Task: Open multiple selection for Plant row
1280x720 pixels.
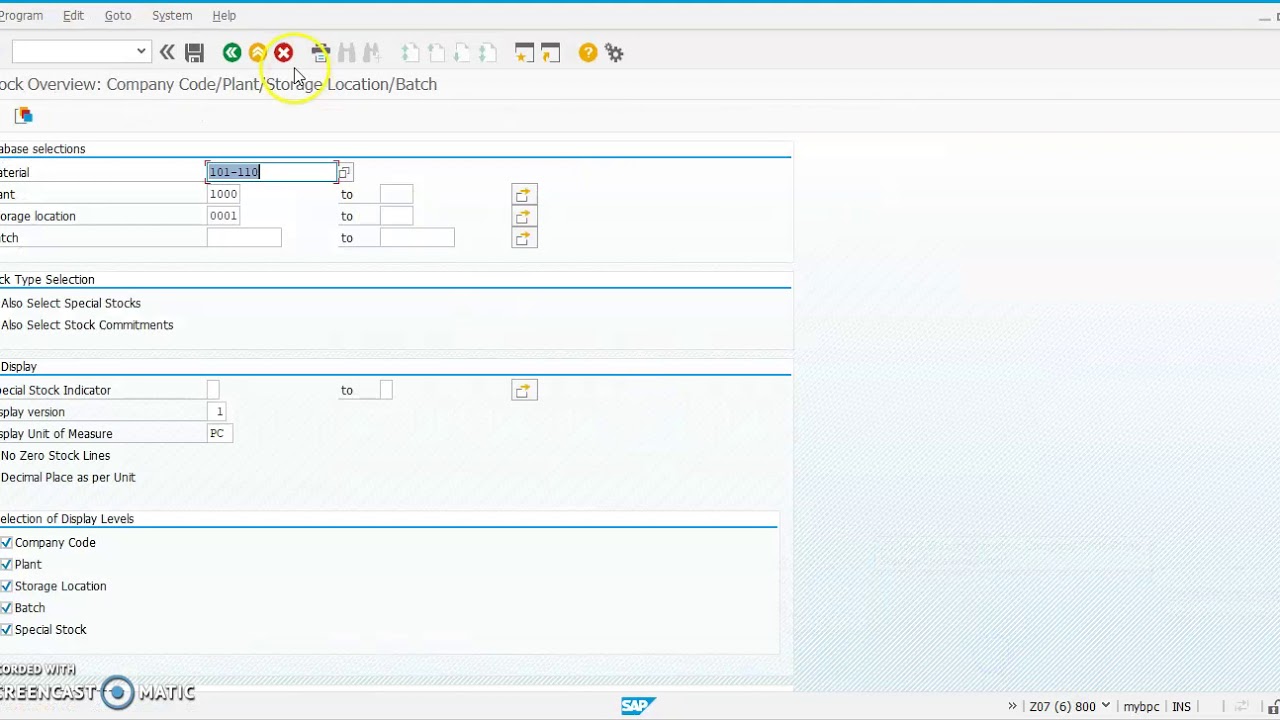Action: 524,194
